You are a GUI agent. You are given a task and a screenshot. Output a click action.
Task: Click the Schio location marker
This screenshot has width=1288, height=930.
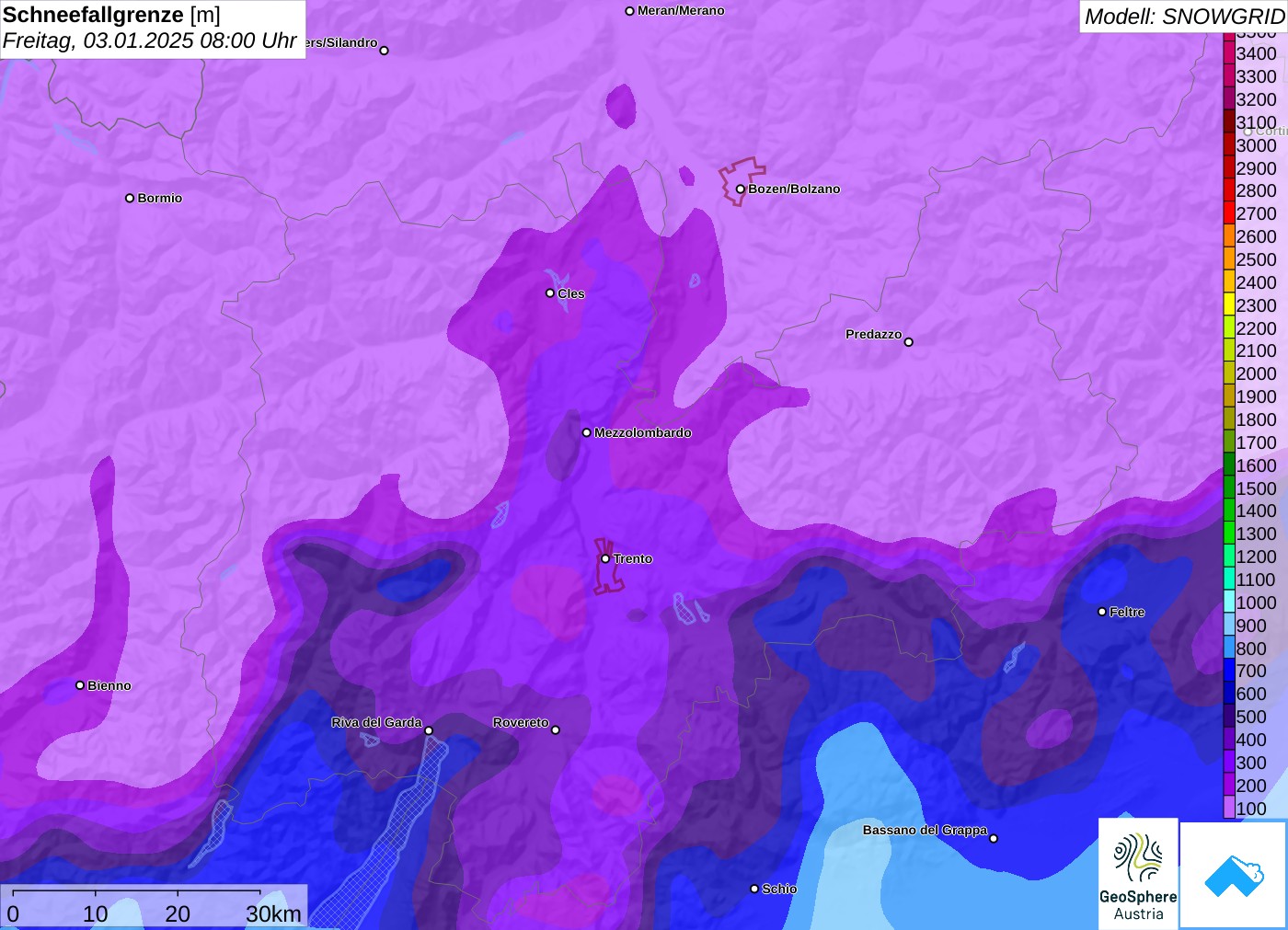click(754, 889)
